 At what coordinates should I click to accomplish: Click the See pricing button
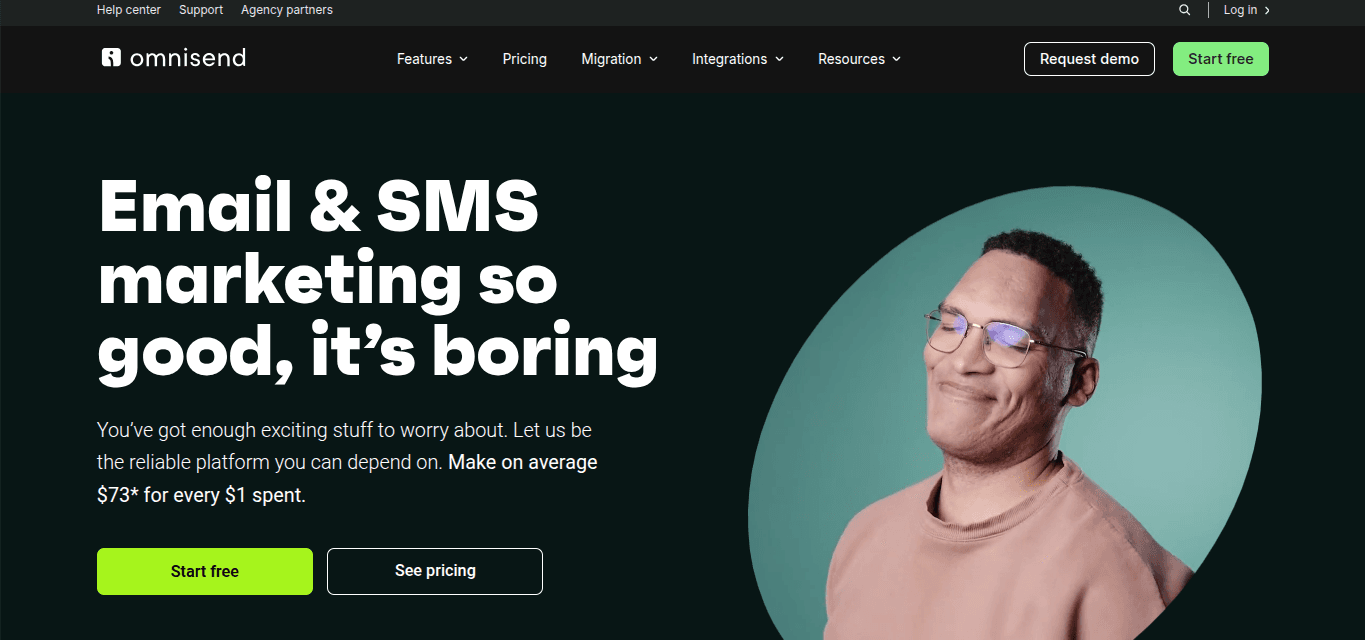click(x=435, y=571)
